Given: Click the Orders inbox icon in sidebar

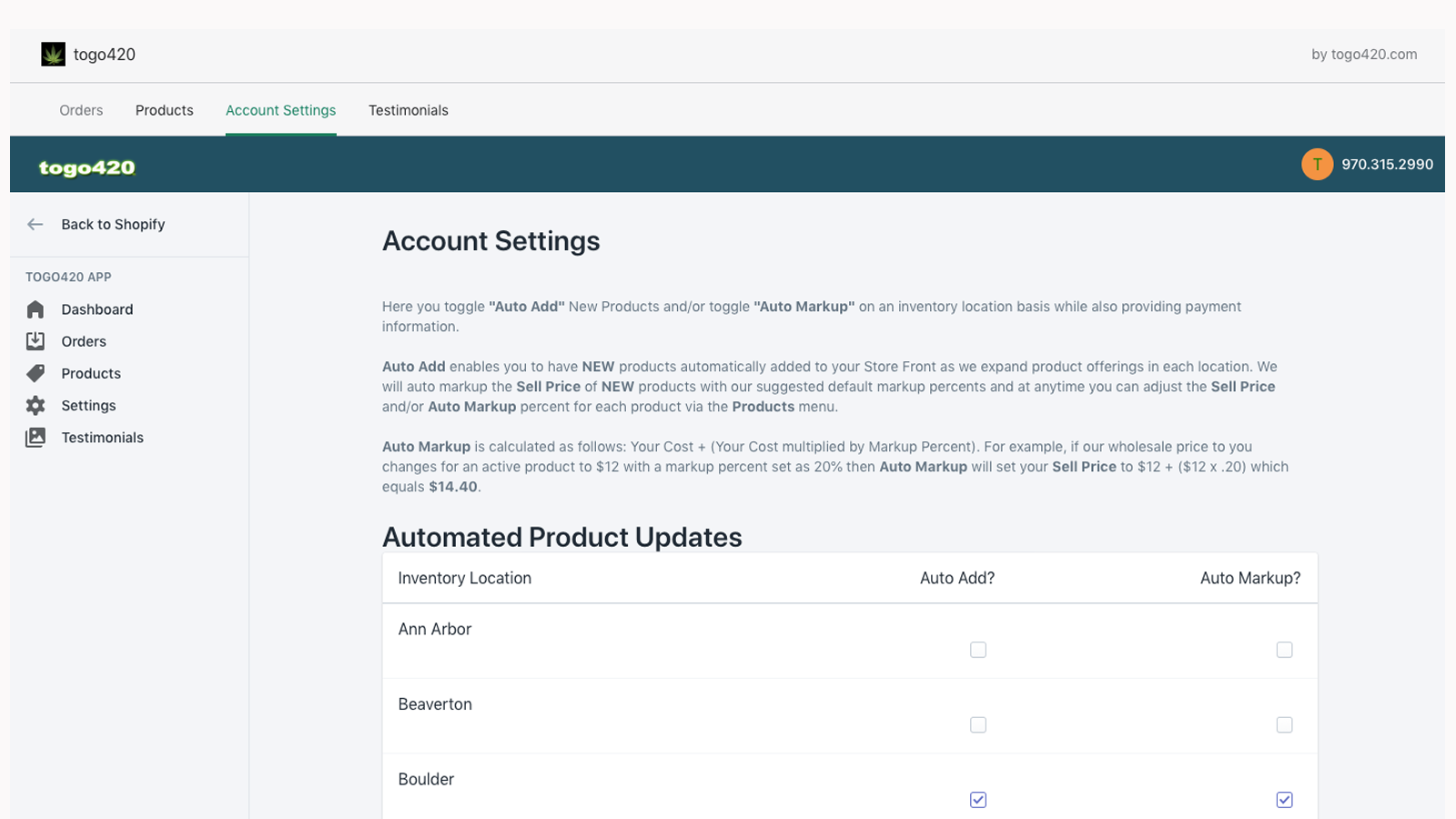Looking at the screenshot, I should tap(35, 341).
